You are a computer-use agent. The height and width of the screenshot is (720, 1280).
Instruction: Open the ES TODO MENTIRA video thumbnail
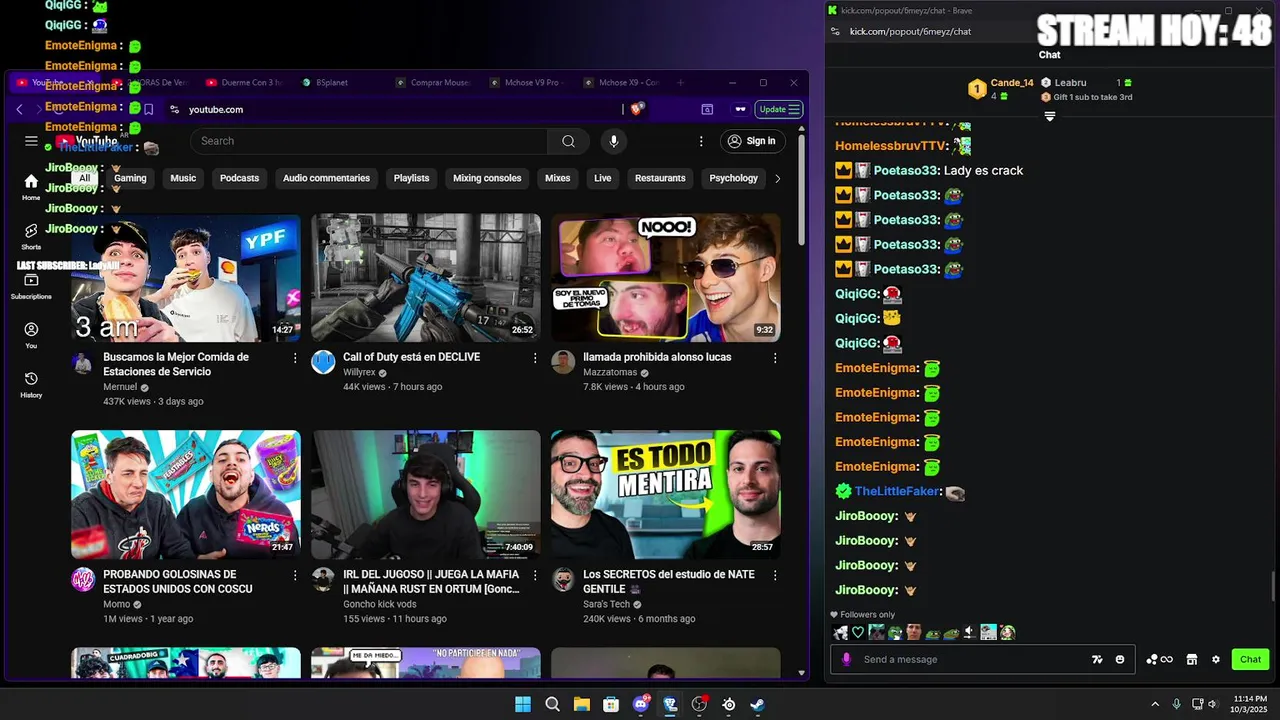665,494
